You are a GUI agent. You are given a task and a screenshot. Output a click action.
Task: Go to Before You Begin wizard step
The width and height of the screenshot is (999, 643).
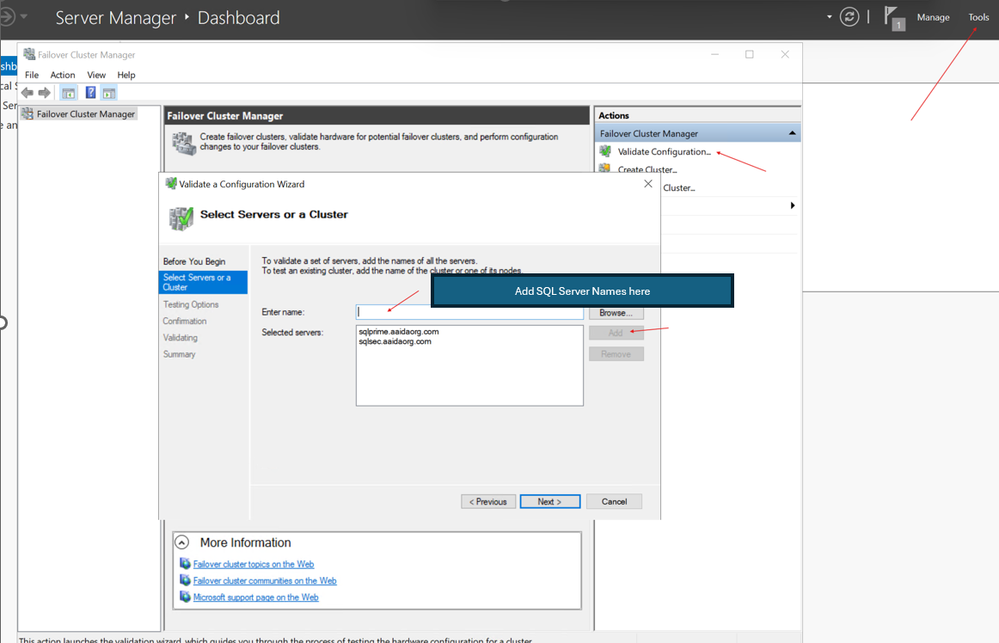click(x=194, y=261)
